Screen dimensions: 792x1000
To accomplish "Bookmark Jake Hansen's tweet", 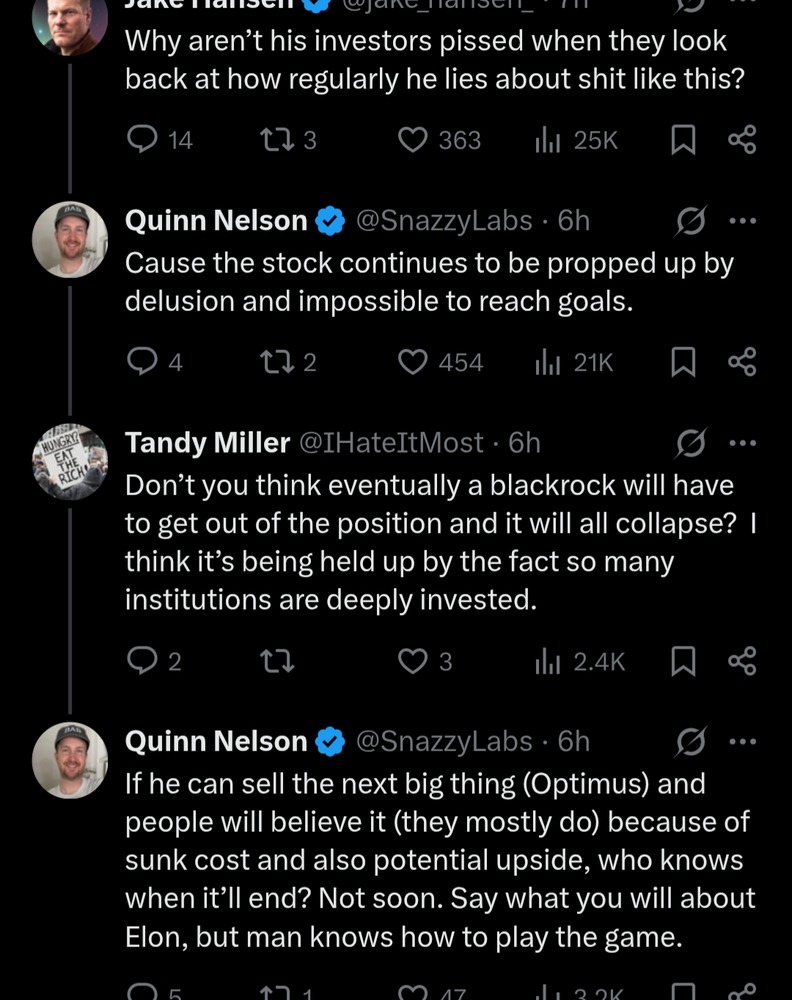I will click(x=683, y=141).
